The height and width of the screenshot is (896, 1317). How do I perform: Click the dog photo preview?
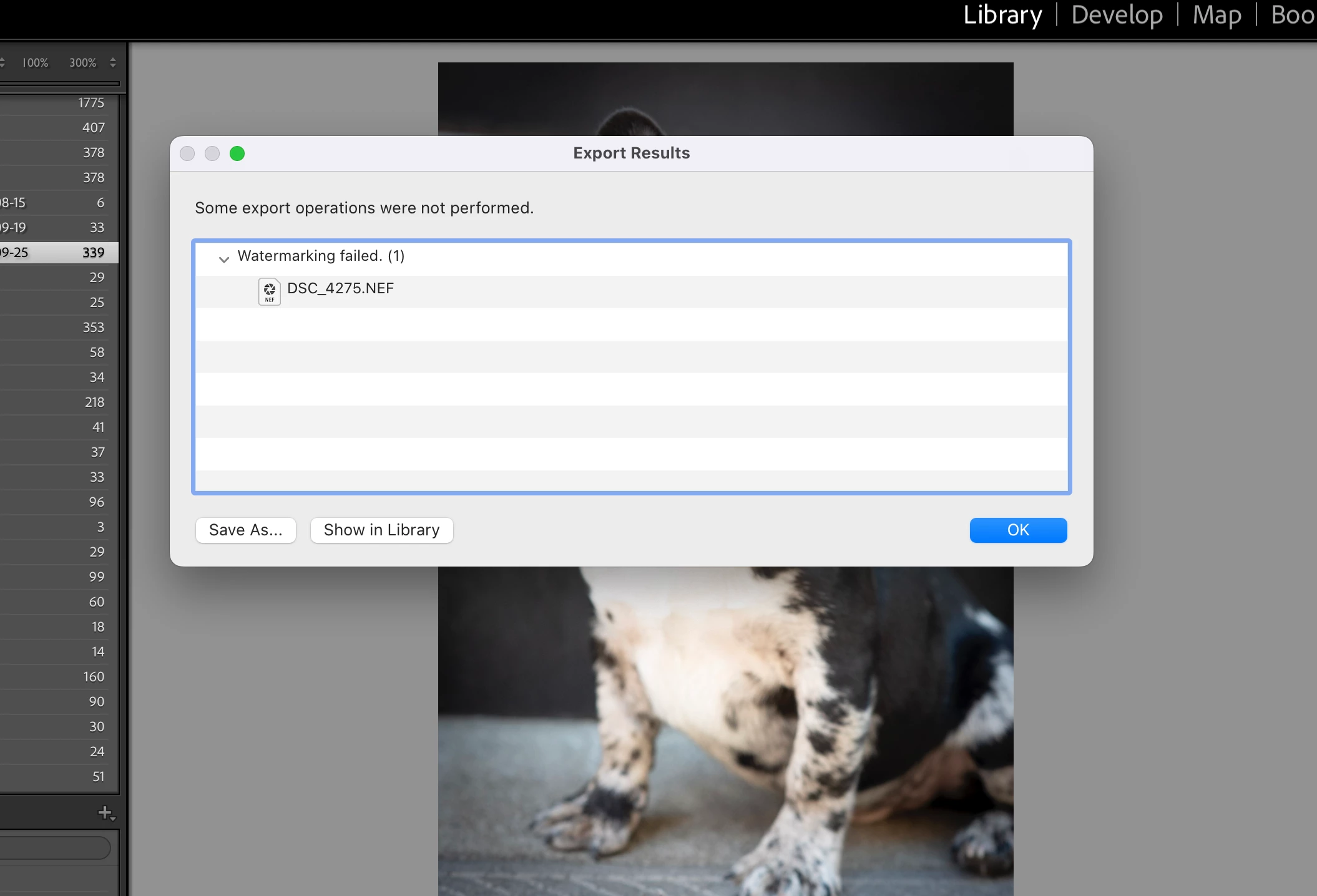[724, 718]
